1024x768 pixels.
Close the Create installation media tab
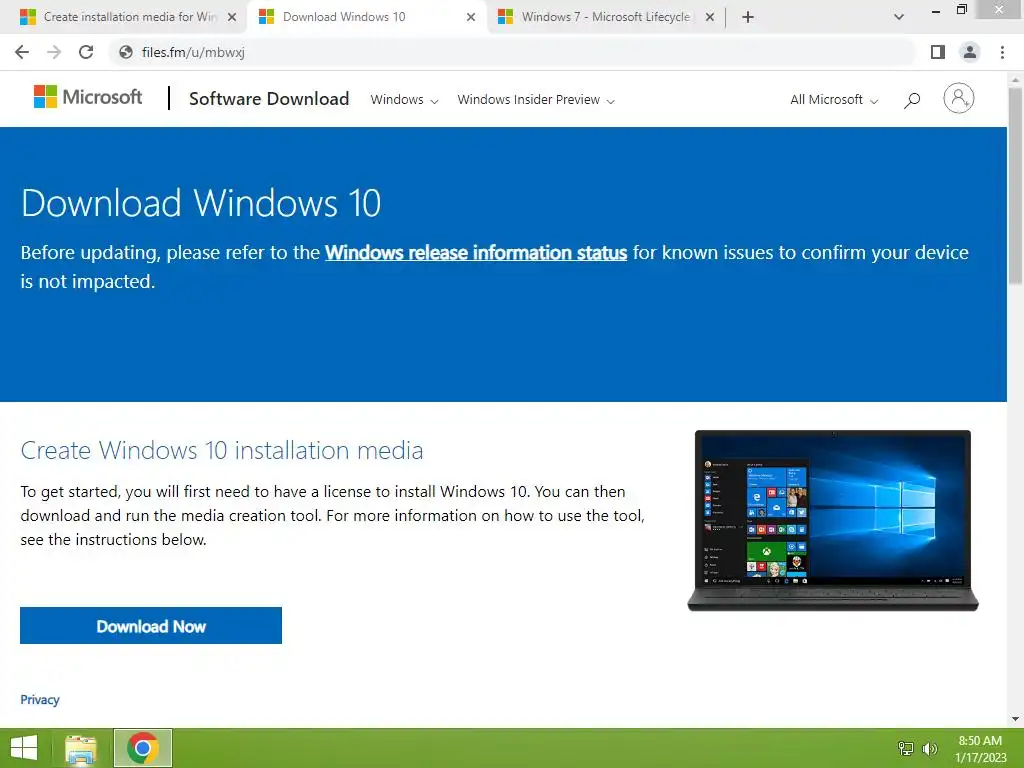tap(232, 18)
